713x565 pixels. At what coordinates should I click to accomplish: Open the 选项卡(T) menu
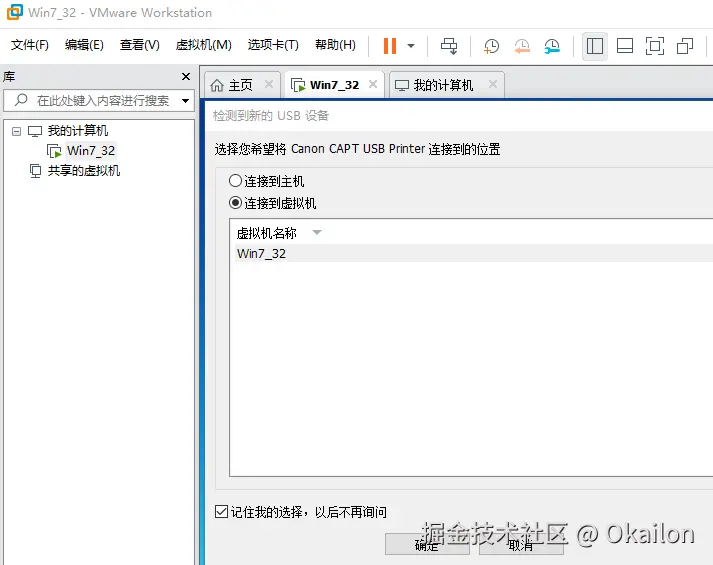coord(273,45)
